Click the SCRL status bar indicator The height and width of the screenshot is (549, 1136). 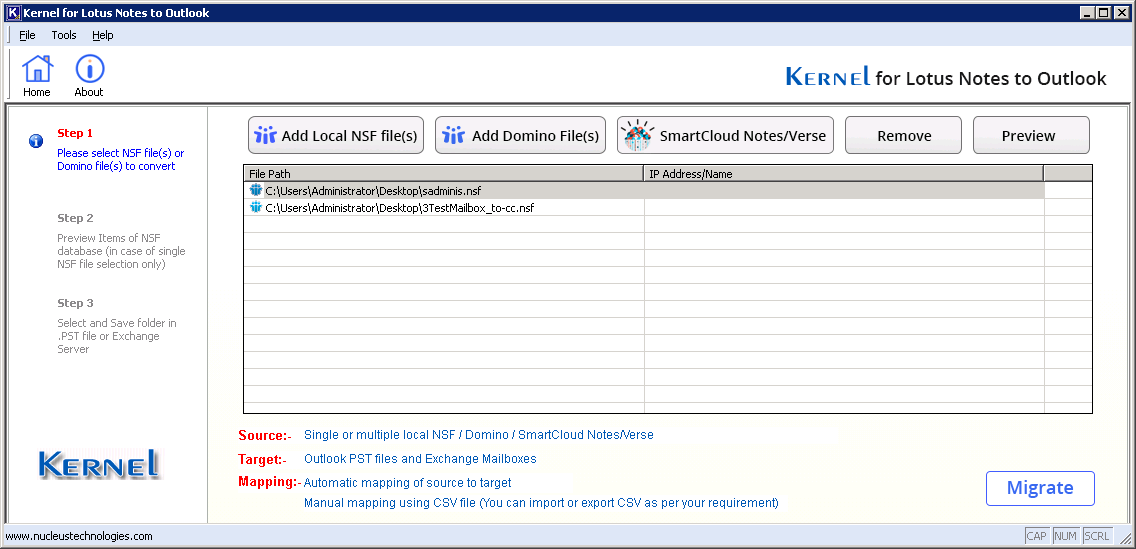(x=1097, y=536)
